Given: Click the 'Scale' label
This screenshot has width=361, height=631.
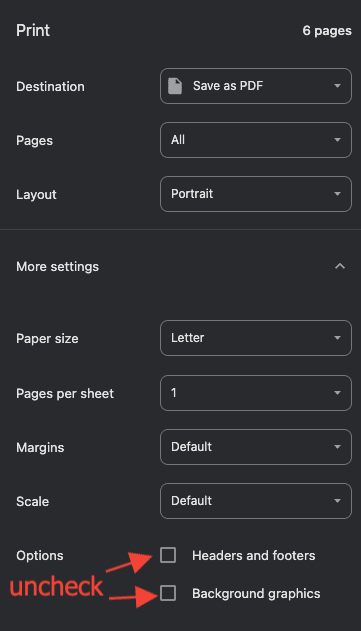Looking at the screenshot, I should click(x=32, y=501).
